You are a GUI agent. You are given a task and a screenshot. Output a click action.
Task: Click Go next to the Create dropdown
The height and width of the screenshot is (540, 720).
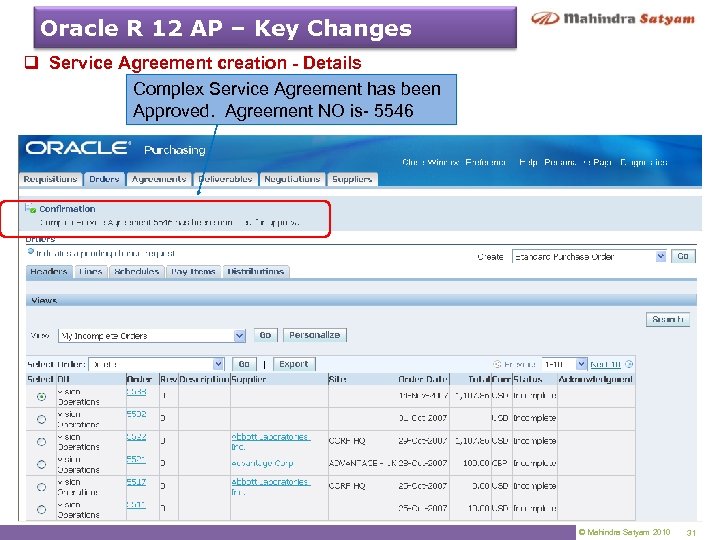click(x=683, y=256)
